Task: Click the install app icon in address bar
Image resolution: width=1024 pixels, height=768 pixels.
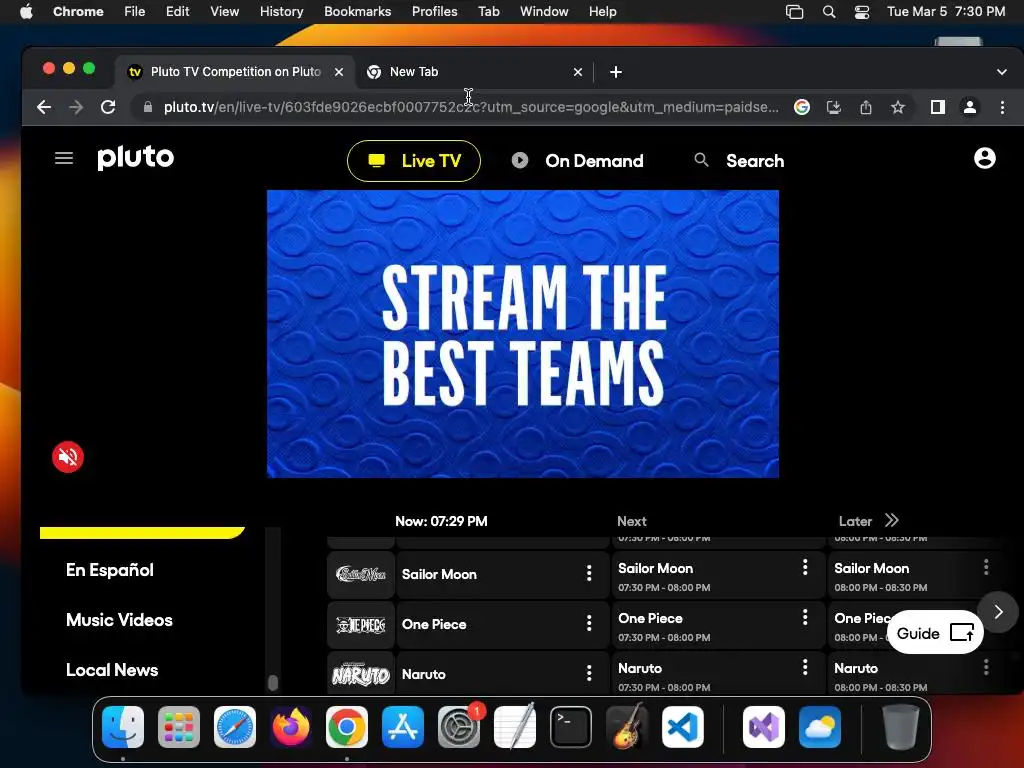Action: pyautogui.click(x=834, y=107)
